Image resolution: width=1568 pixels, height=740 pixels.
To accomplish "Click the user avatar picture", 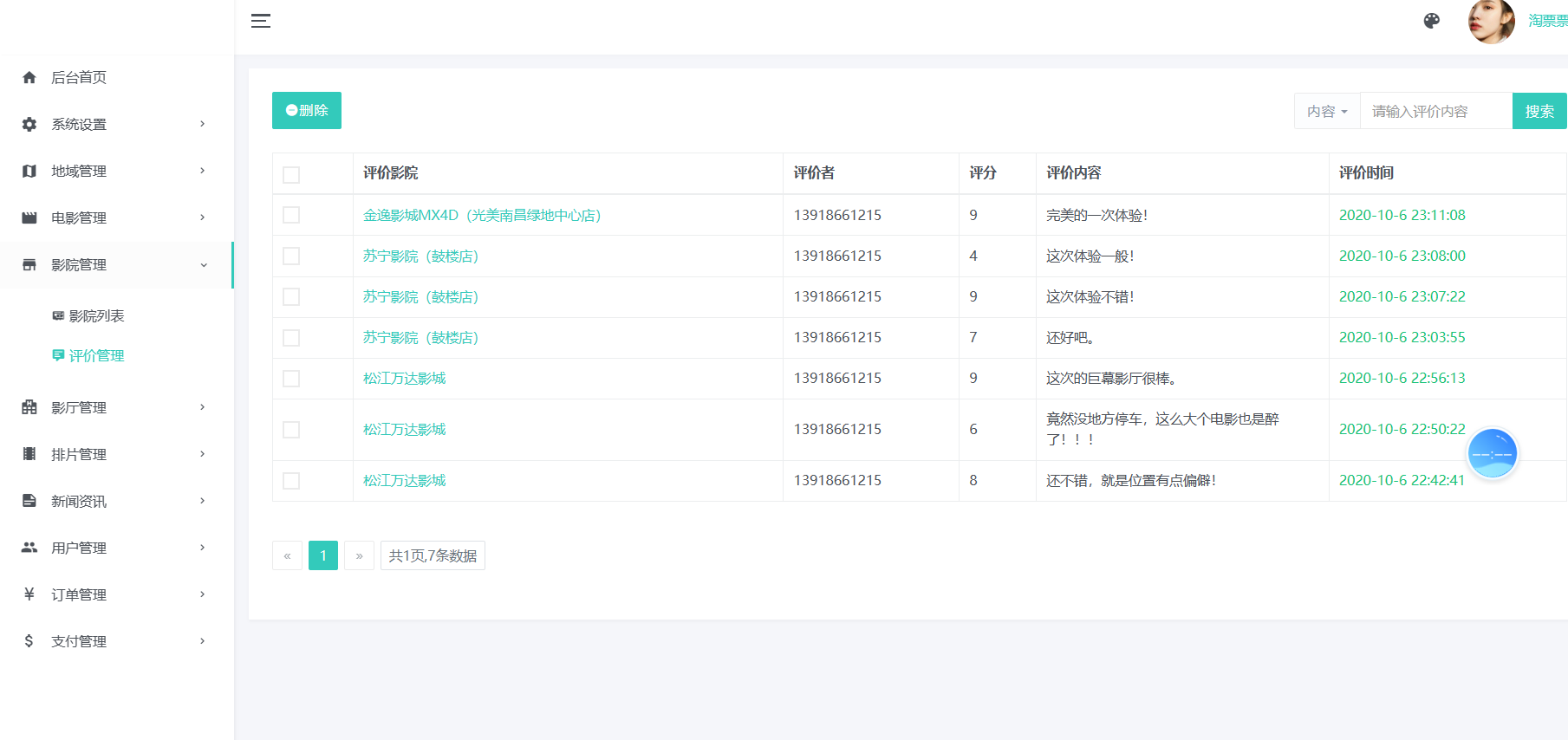I will click(1491, 21).
